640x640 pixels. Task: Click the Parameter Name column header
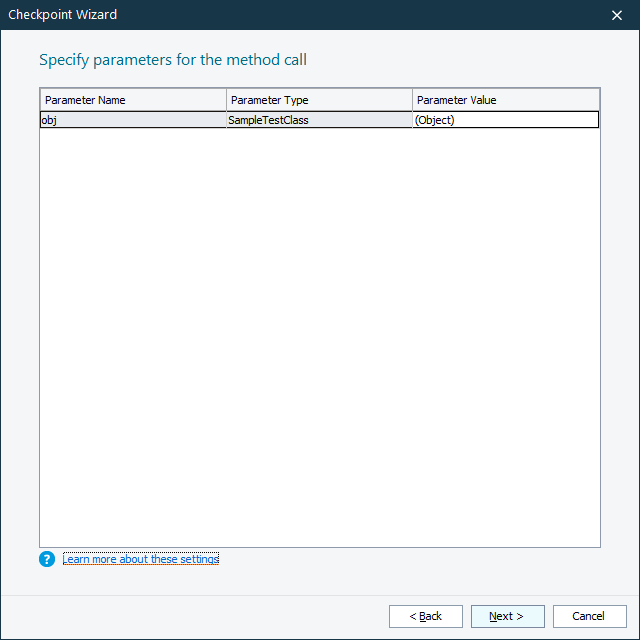[x=132, y=100]
